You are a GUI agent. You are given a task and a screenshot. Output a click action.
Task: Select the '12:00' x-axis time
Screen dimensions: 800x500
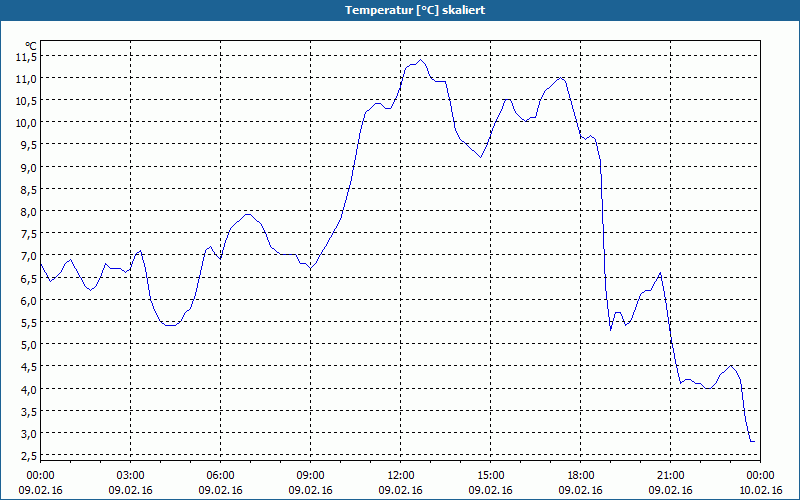(401, 476)
